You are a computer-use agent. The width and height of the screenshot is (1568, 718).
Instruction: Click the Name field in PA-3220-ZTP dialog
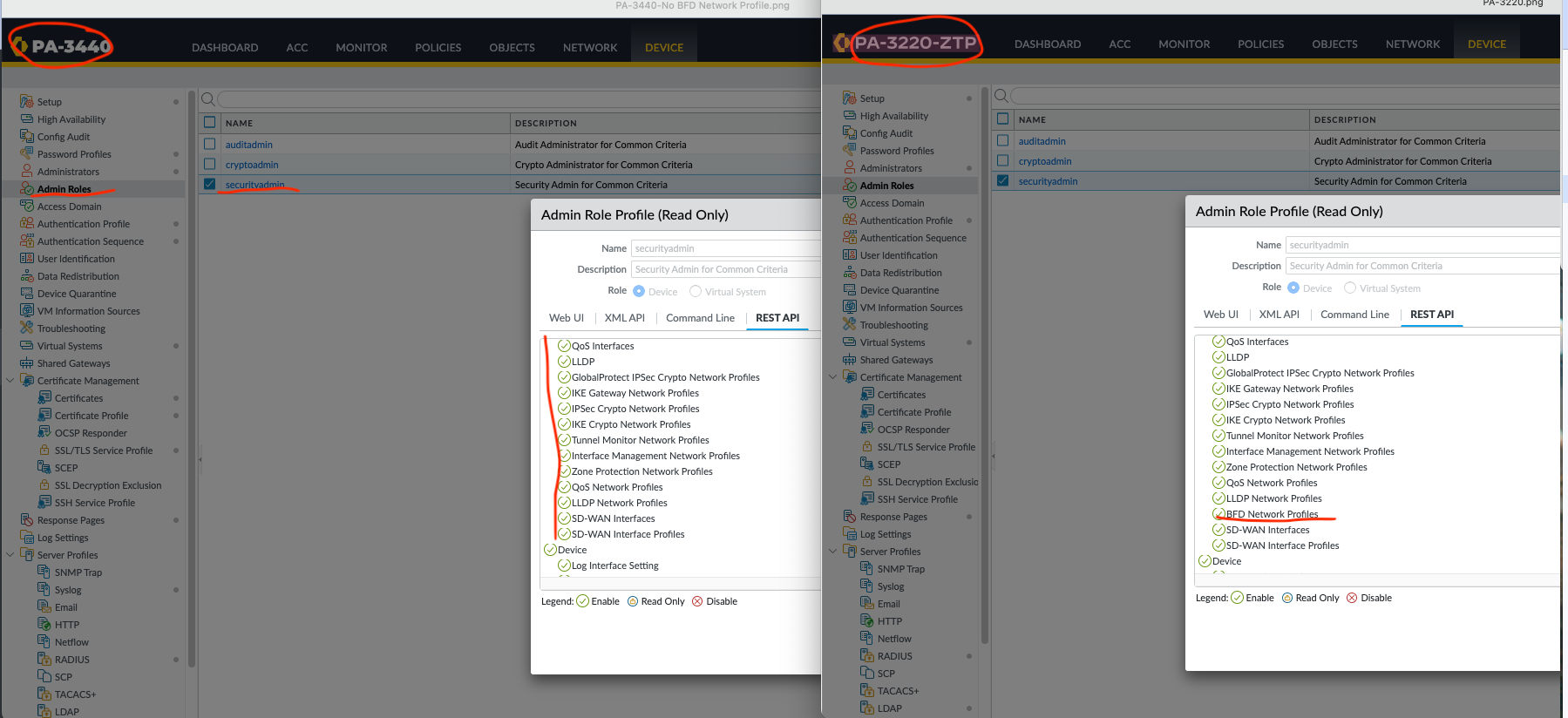[x=1422, y=245]
